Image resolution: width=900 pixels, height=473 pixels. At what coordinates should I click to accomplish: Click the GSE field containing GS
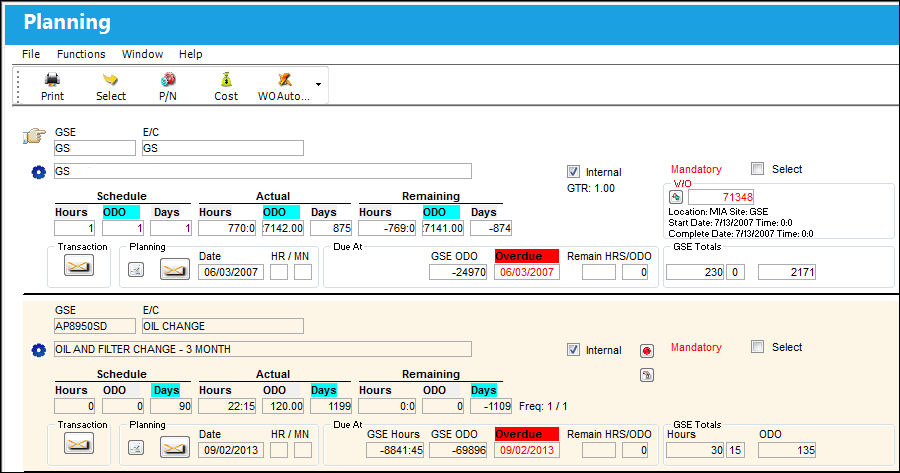coord(95,148)
